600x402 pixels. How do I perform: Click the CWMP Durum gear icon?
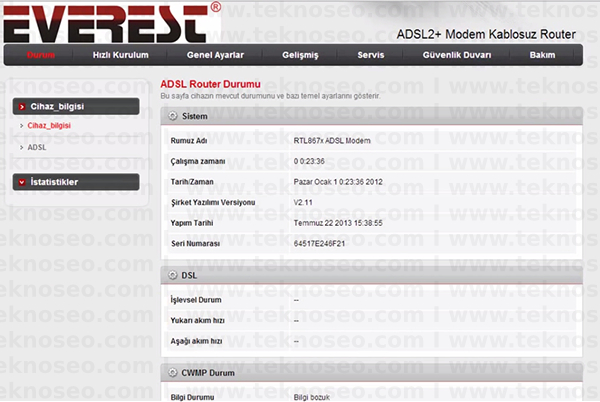tap(173, 373)
